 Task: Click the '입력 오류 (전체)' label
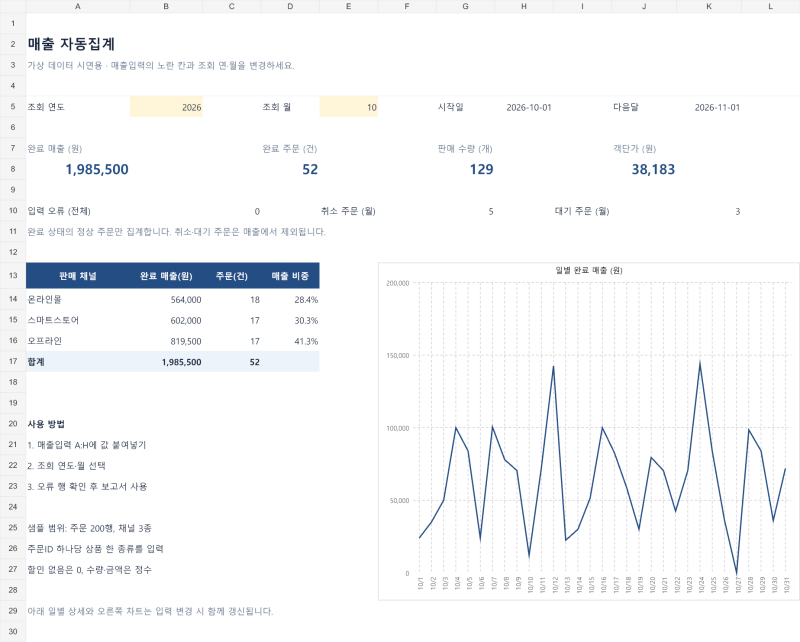tap(59, 211)
